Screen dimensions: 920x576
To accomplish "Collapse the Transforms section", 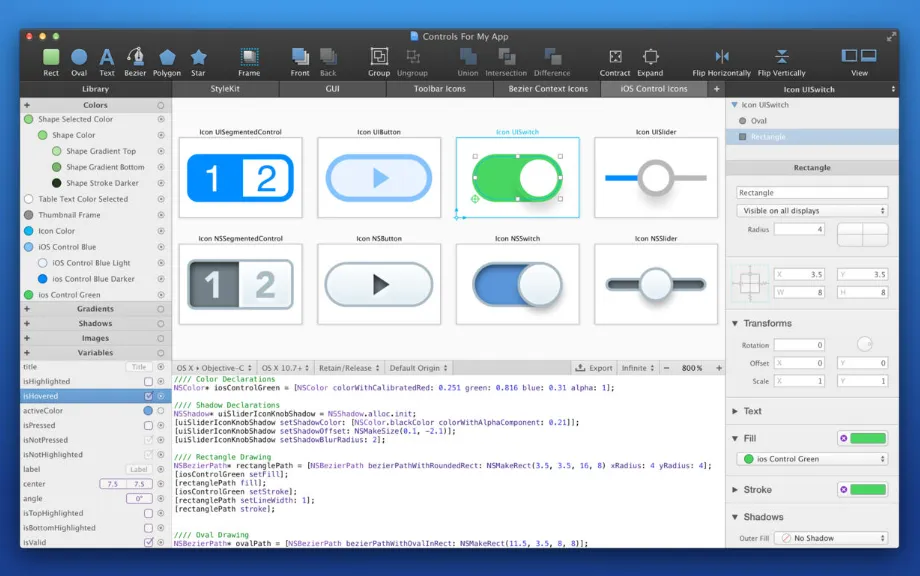I will [x=735, y=323].
